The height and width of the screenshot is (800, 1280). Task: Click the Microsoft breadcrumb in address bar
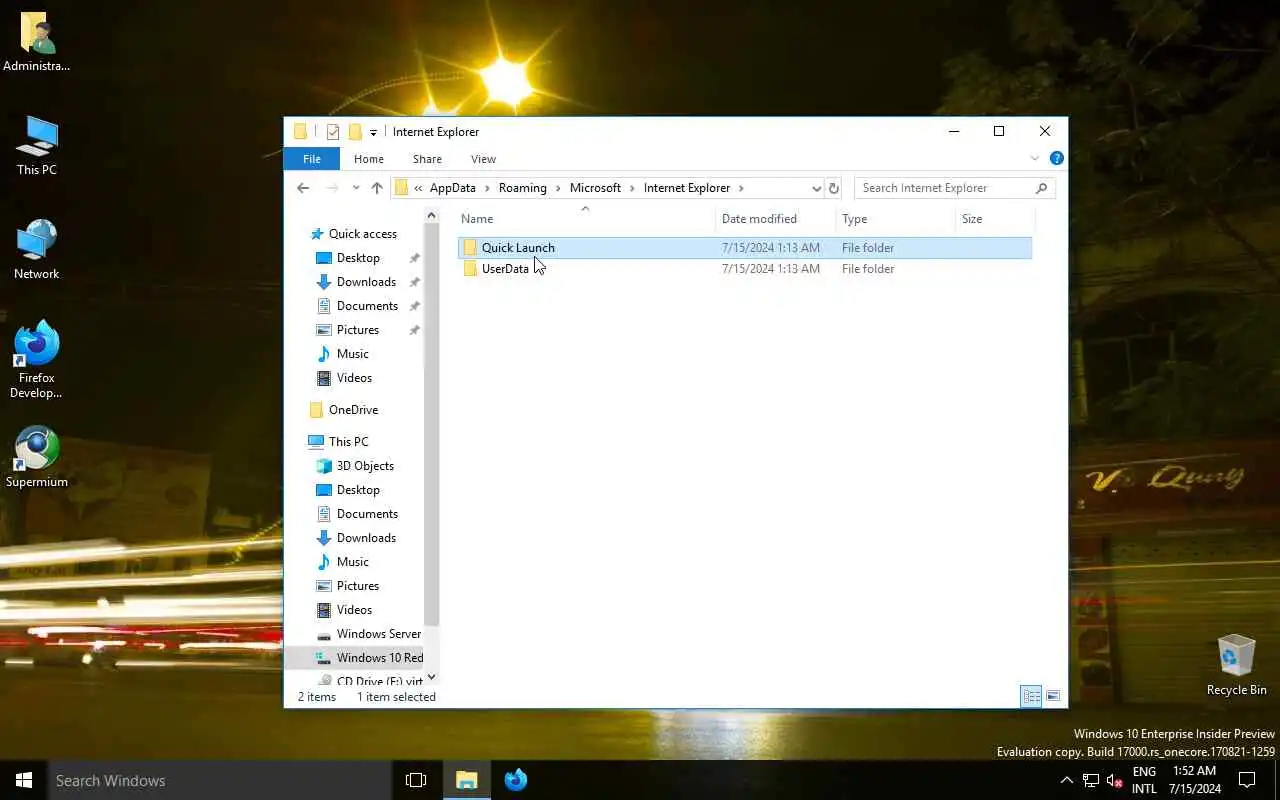click(595, 188)
